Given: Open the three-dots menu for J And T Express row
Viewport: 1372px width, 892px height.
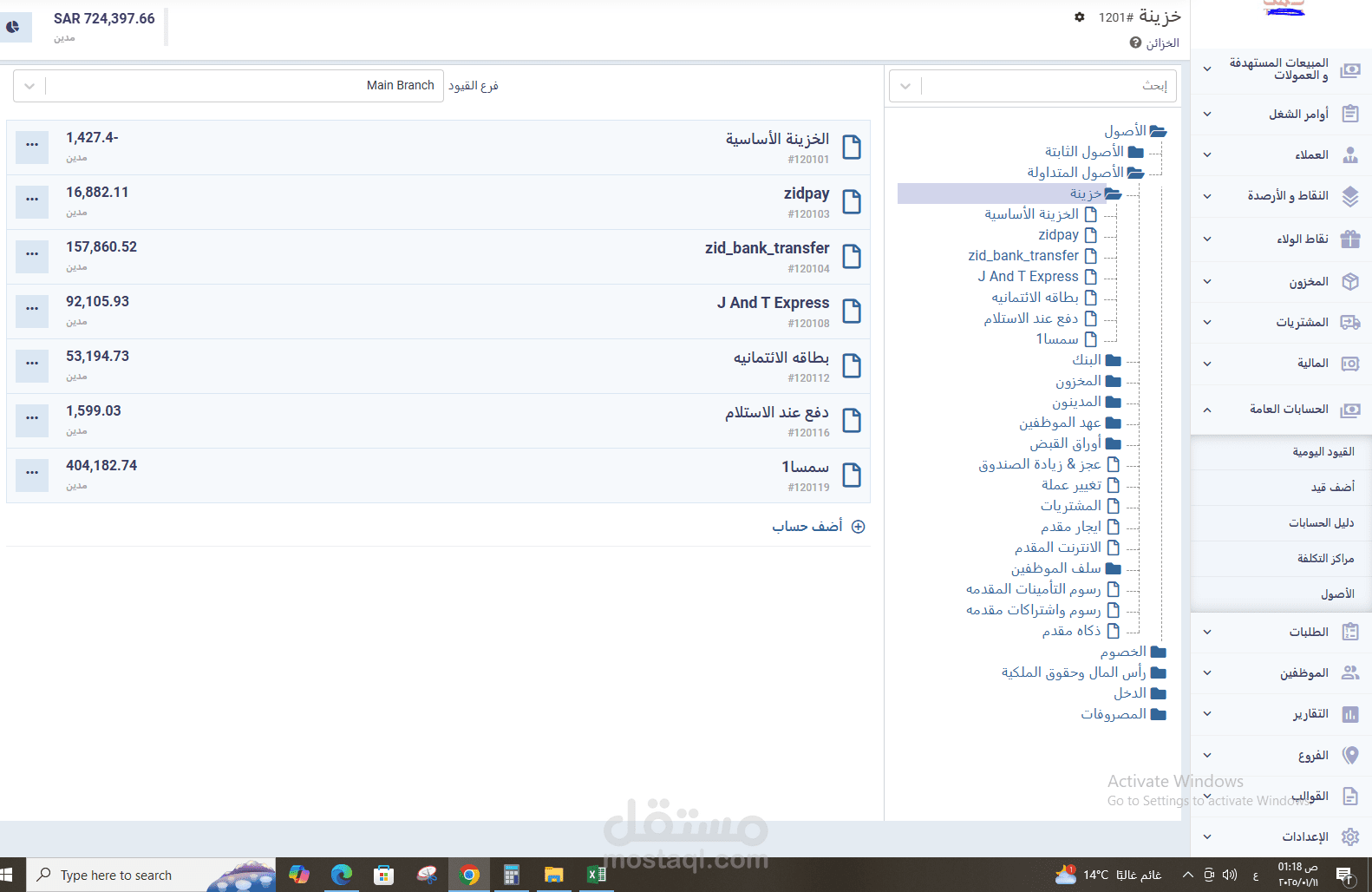Looking at the screenshot, I should tap(32, 309).
